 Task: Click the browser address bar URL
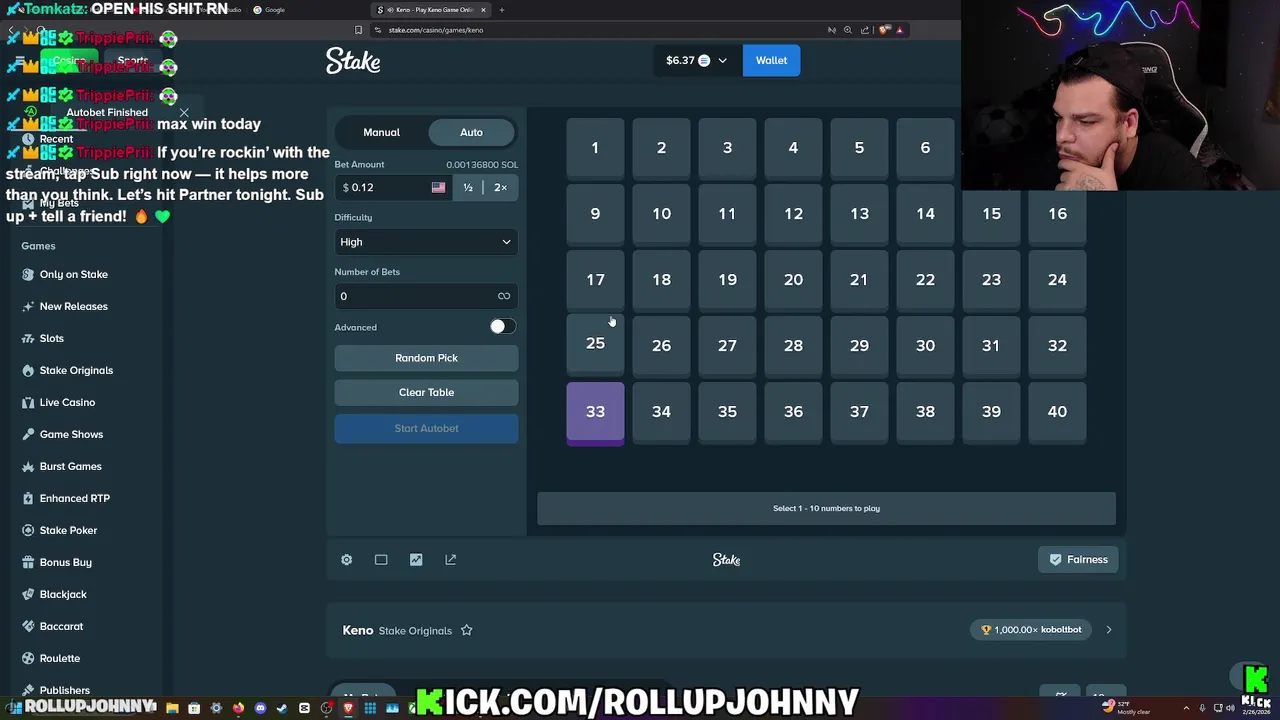click(x=436, y=30)
